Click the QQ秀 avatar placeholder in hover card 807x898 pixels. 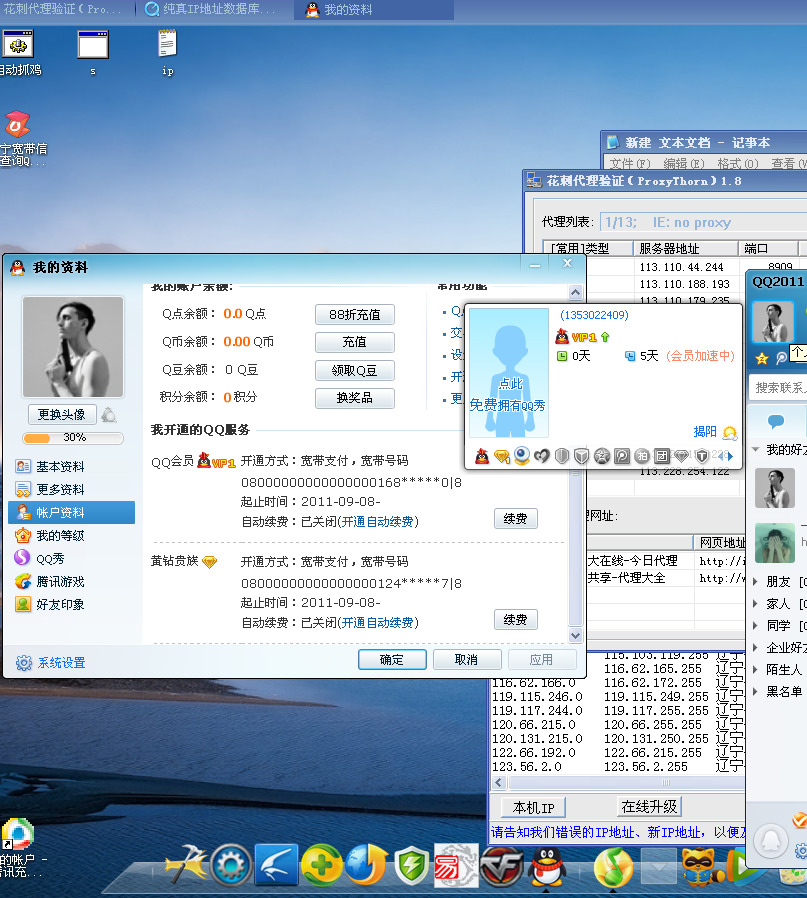tap(509, 373)
